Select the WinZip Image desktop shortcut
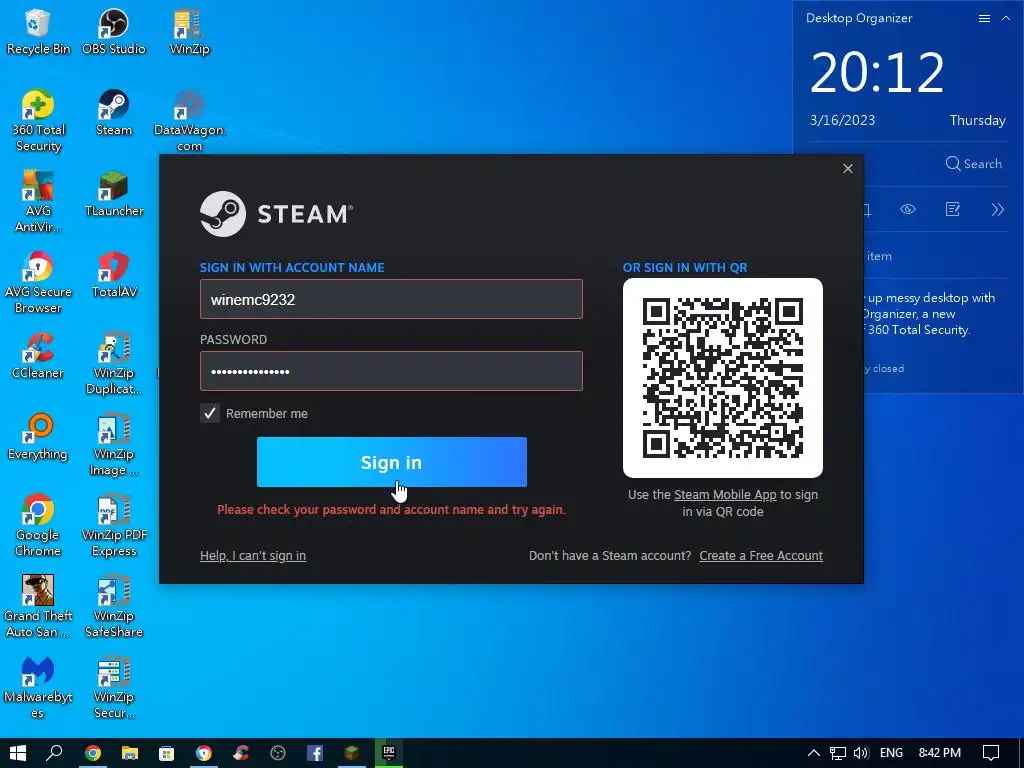 [114, 445]
